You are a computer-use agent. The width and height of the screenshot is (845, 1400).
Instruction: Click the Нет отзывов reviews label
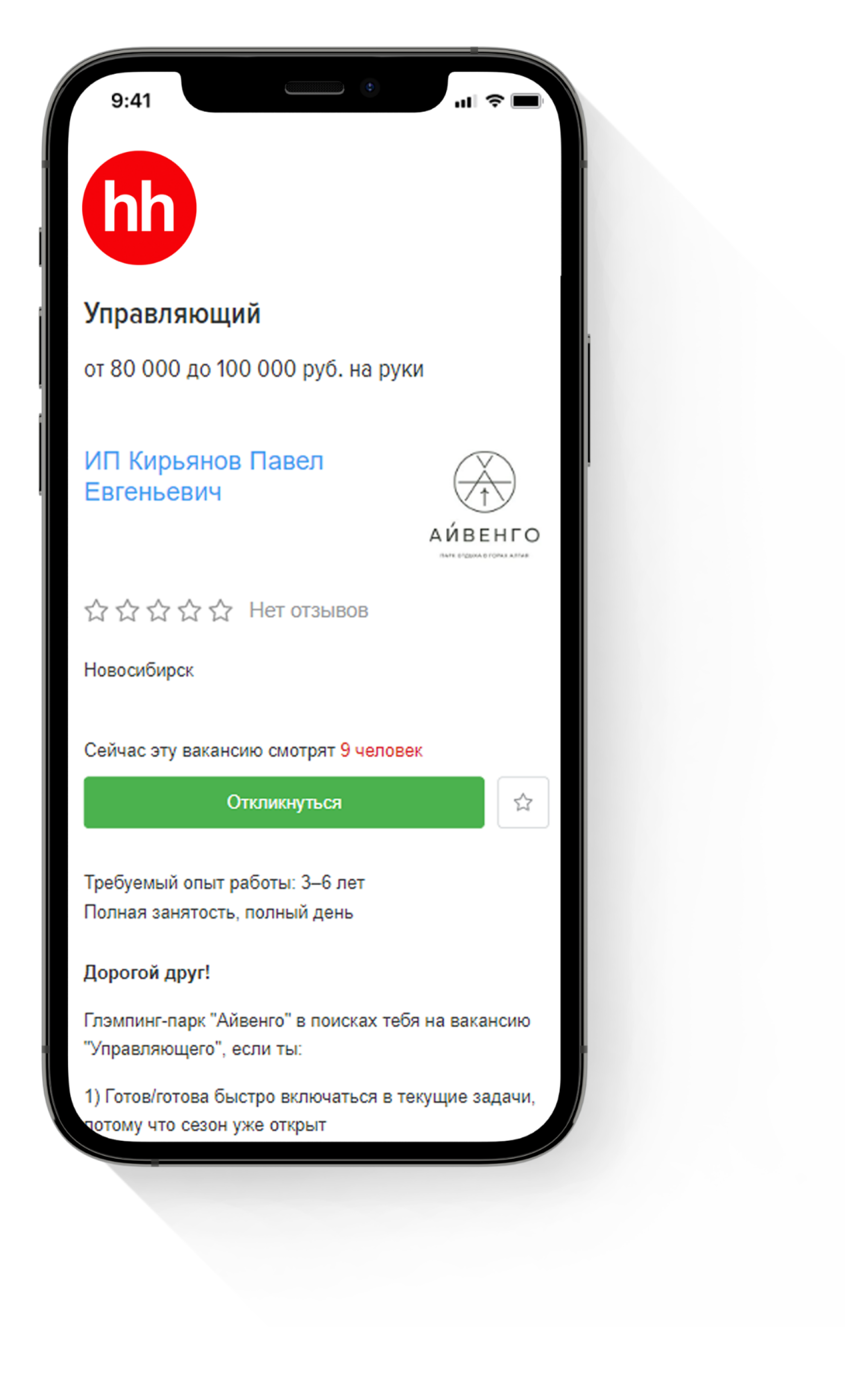pyautogui.click(x=308, y=610)
